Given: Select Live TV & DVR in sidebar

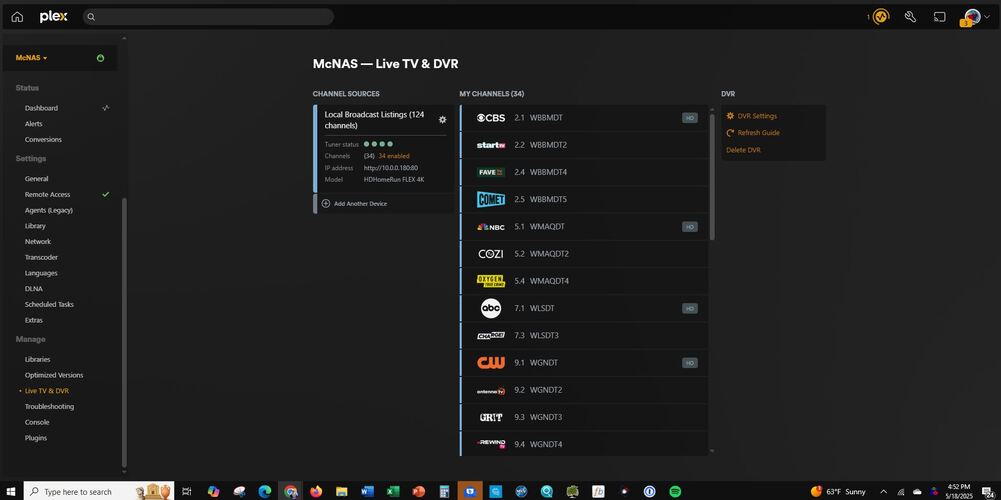Looking at the screenshot, I should (x=47, y=391).
